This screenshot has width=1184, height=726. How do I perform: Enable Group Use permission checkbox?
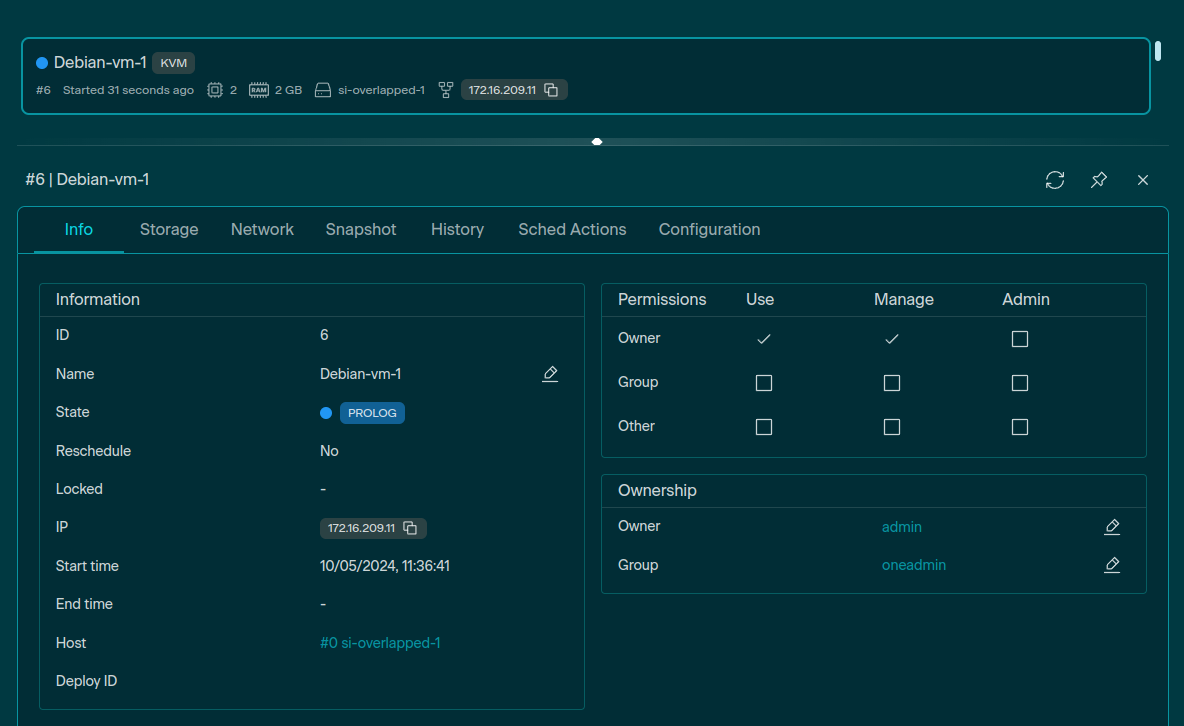764,383
